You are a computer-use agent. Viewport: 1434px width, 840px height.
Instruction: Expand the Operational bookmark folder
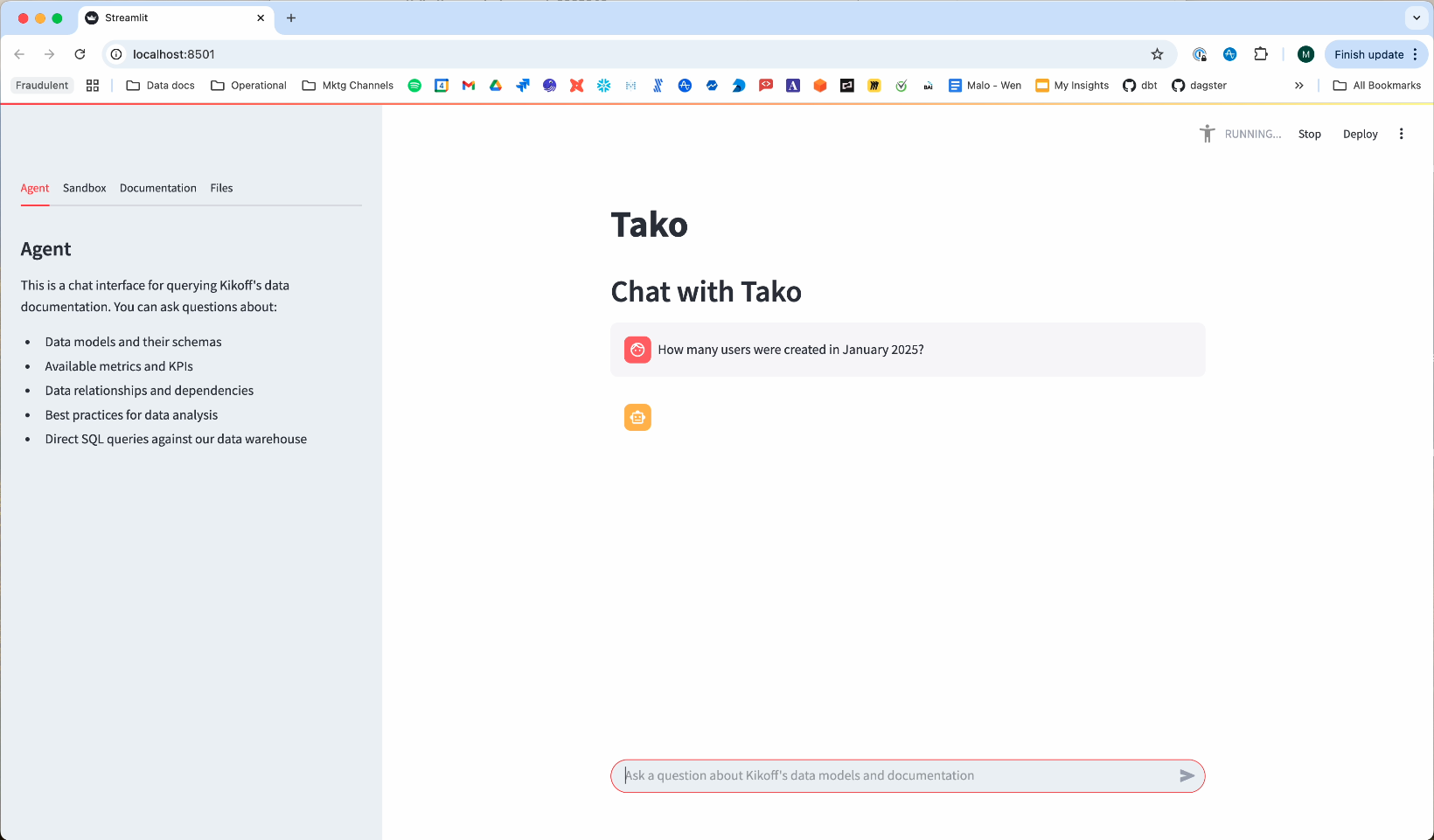[249, 86]
